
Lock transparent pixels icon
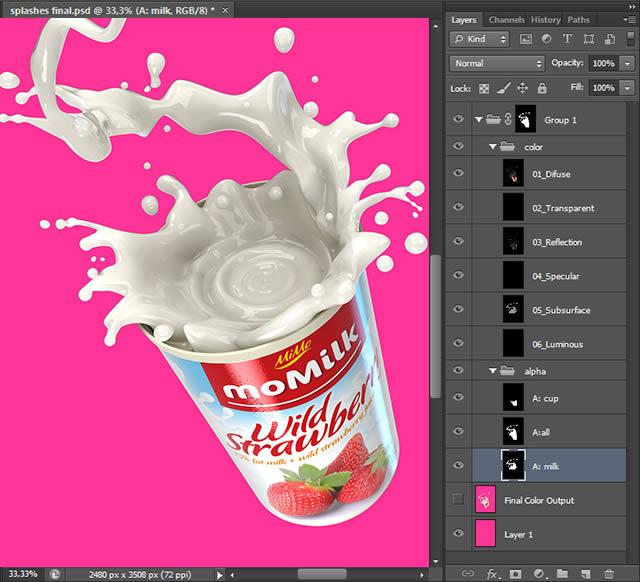(x=484, y=88)
